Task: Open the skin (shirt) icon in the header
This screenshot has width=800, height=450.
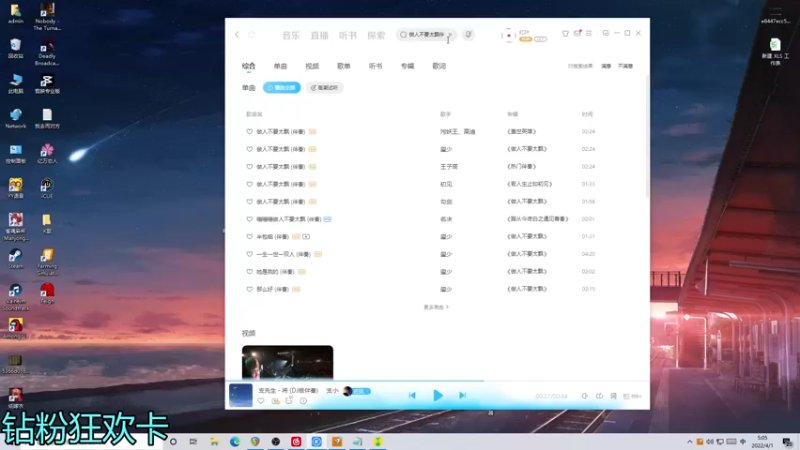Action: pos(565,33)
